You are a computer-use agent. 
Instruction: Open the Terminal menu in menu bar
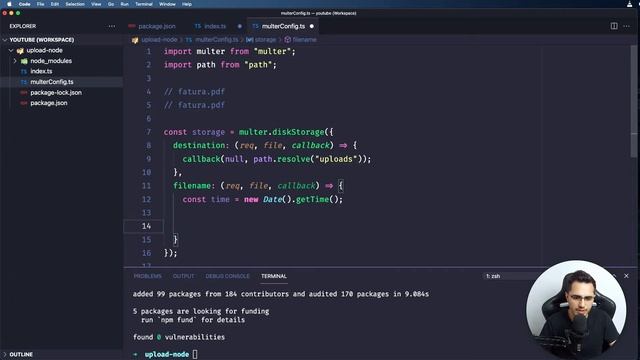(x=144, y=4)
